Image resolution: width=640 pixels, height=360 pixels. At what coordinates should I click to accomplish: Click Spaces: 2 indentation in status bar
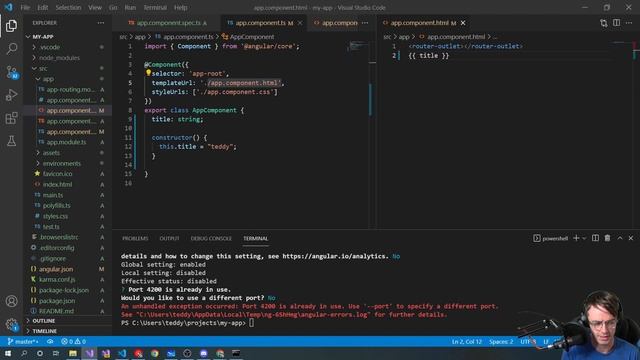tap(501, 342)
